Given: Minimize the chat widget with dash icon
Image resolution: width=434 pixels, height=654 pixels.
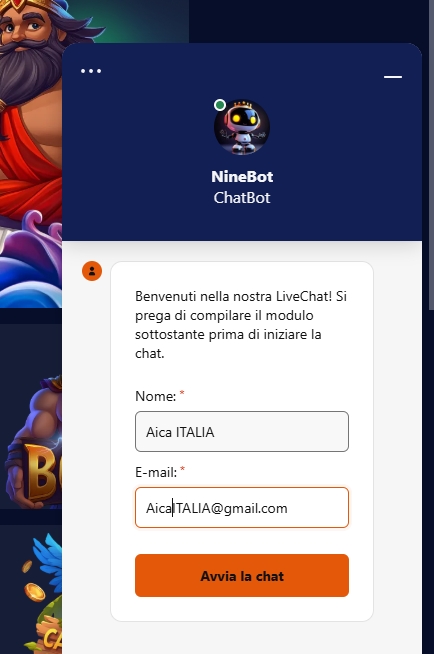Looking at the screenshot, I should [x=393, y=77].
